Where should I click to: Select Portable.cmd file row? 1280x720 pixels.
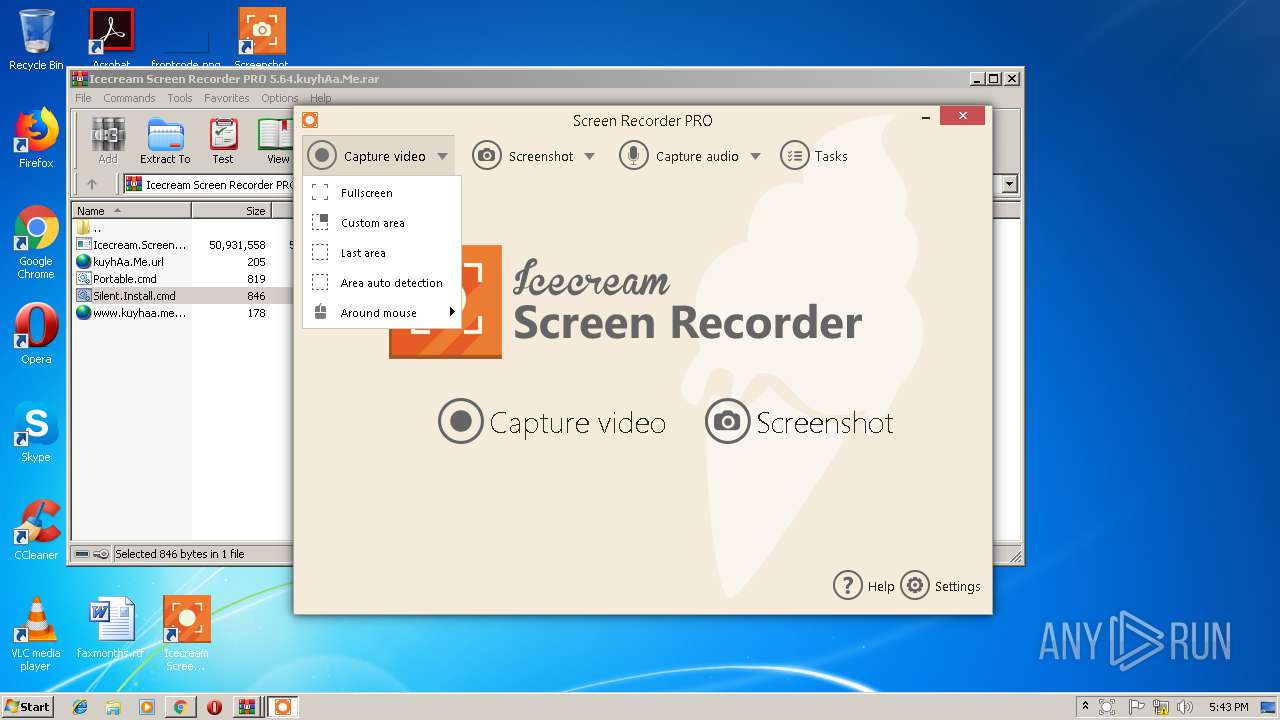pos(181,279)
